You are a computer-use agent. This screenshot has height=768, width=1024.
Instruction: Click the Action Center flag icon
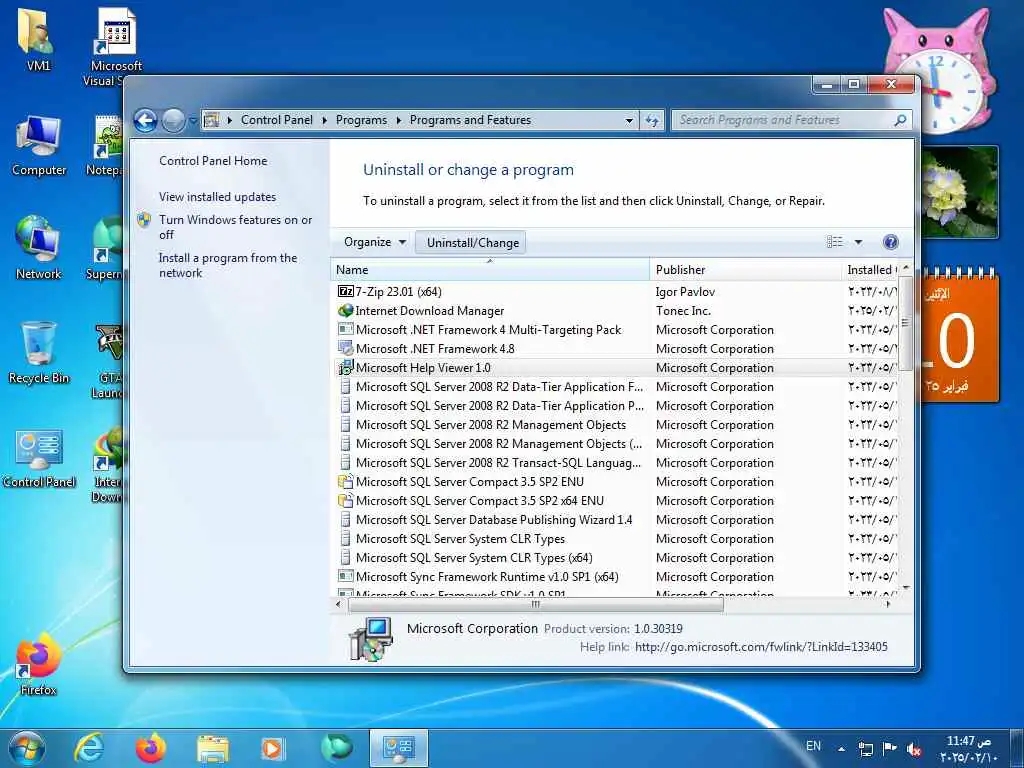tap(889, 748)
